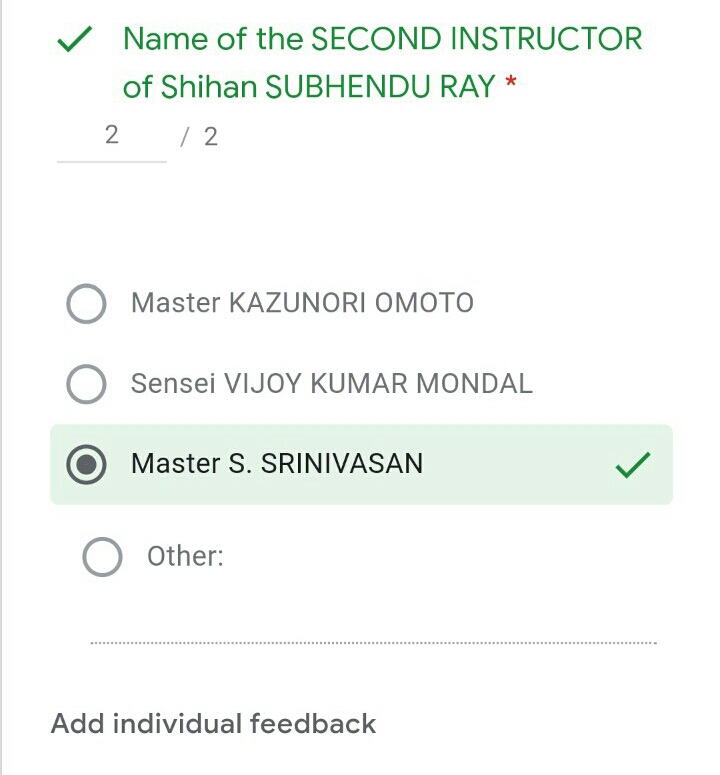Click the score input field showing 2

click(111, 136)
